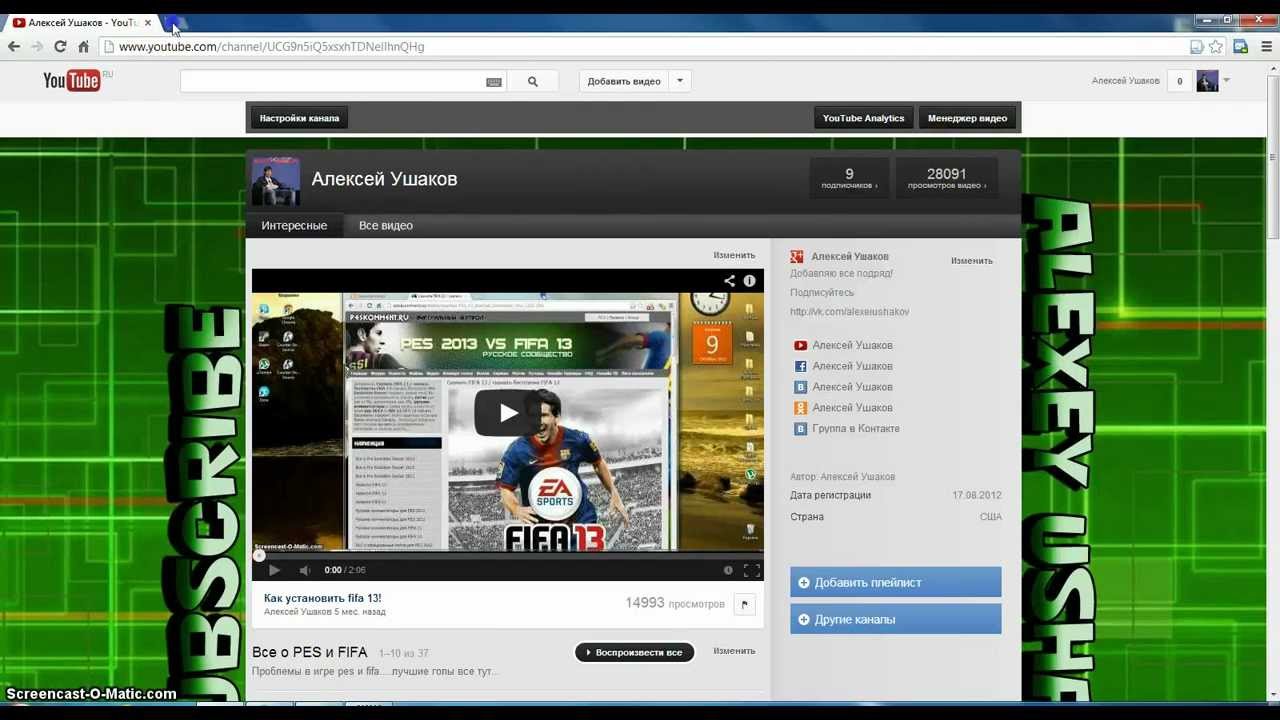
Task: Click the YouTube logo
Action: point(72,81)
